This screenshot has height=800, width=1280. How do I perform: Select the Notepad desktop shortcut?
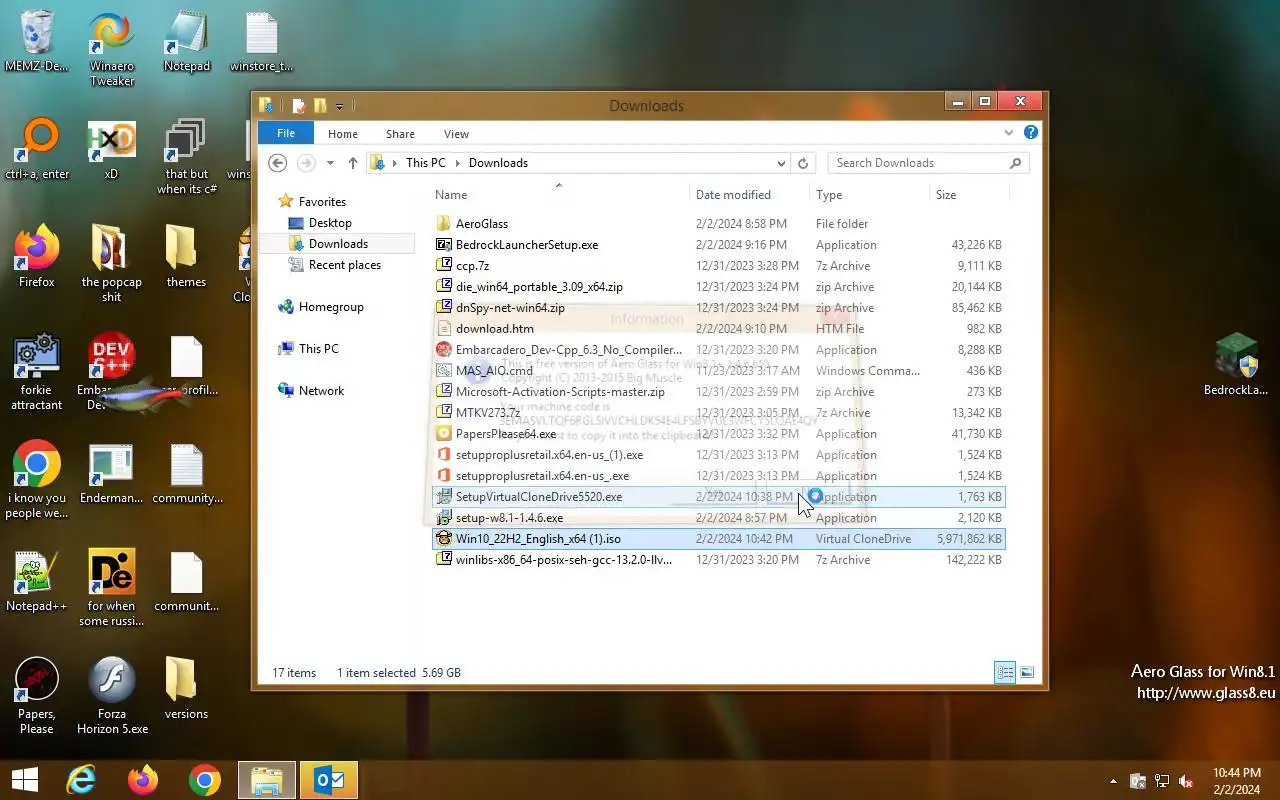tap(187, 42)
